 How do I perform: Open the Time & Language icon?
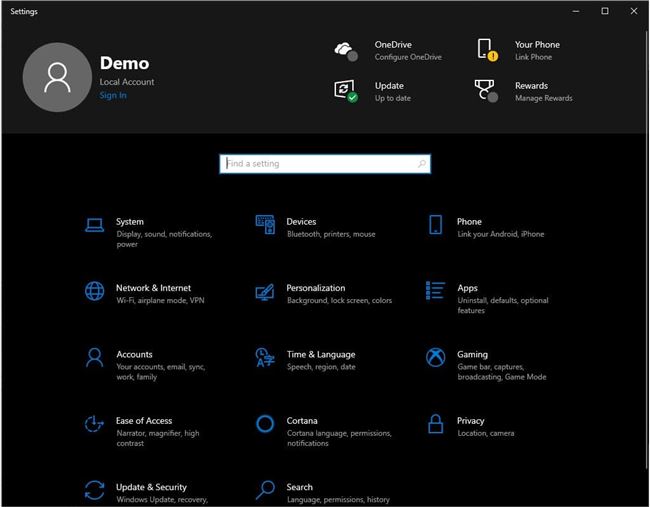tap(265, 357)
